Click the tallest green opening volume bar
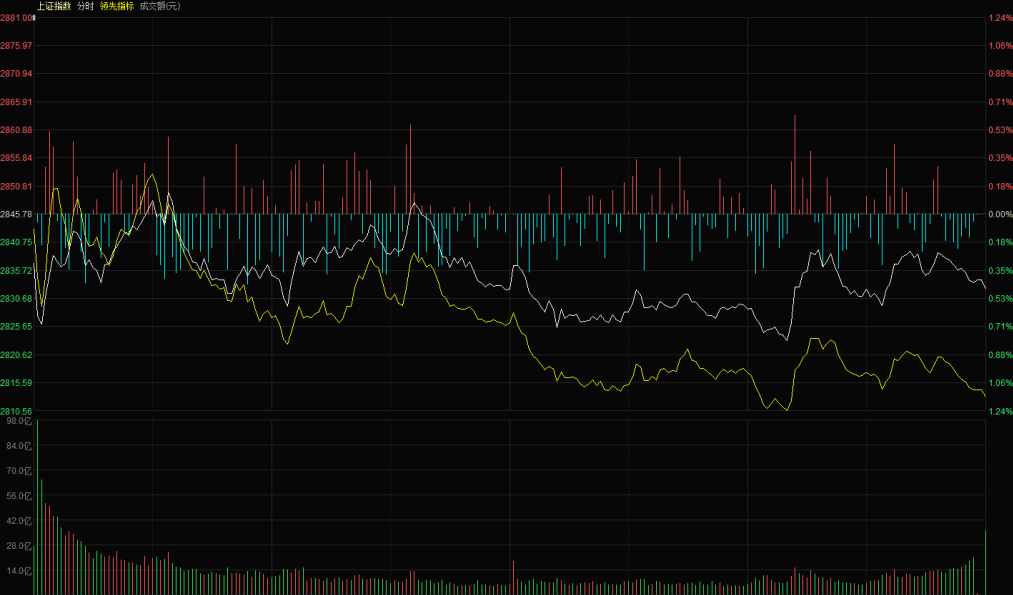This screenshot has width=1013, height=595. pyautogui.click(x=37, y=507)
